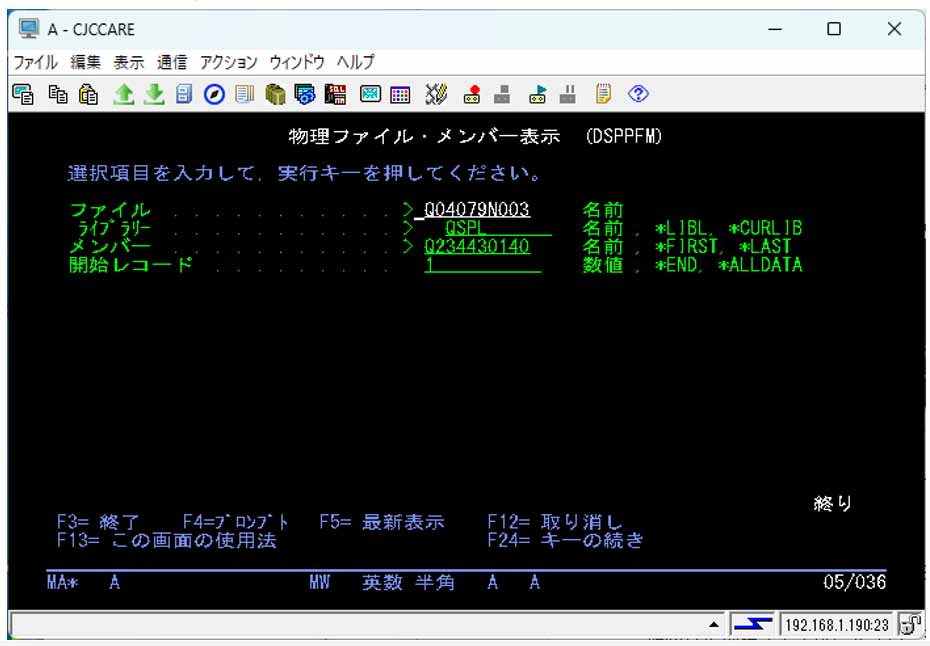Click the blue compass icon in toolbar
Viewport: 930px width, 646px height.
tap(213, 94)
